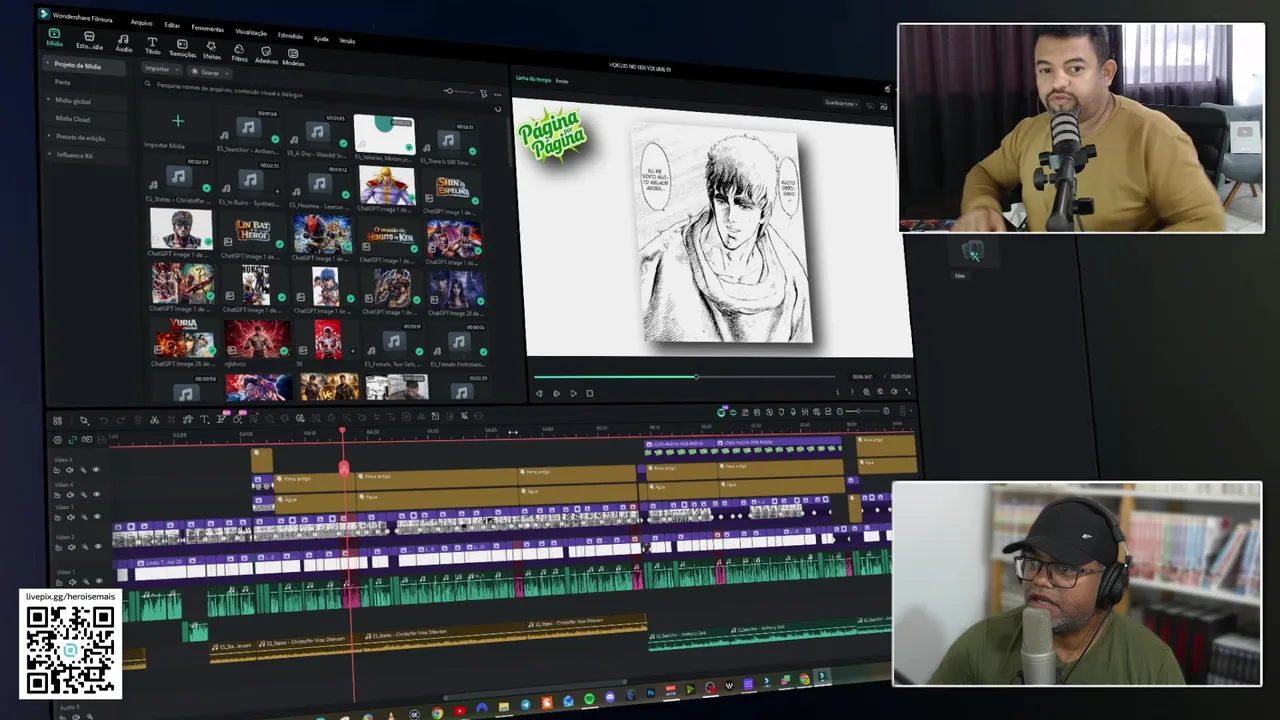Click the preview zoom magnifier icon

tap(866, 392)
